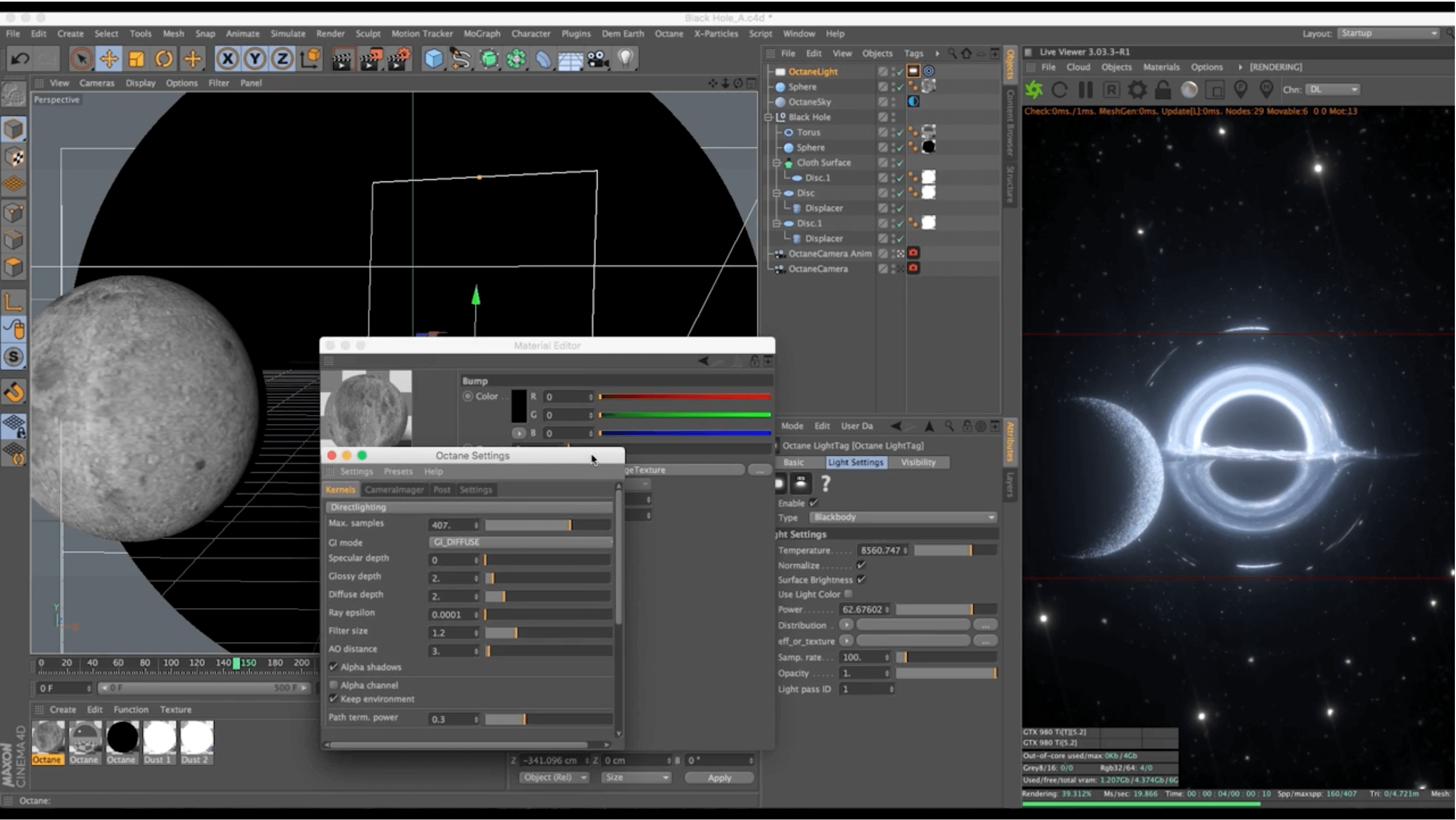Add a Cube primitive object
Screen dimensions: 1456x820
(x=434, y=59)
